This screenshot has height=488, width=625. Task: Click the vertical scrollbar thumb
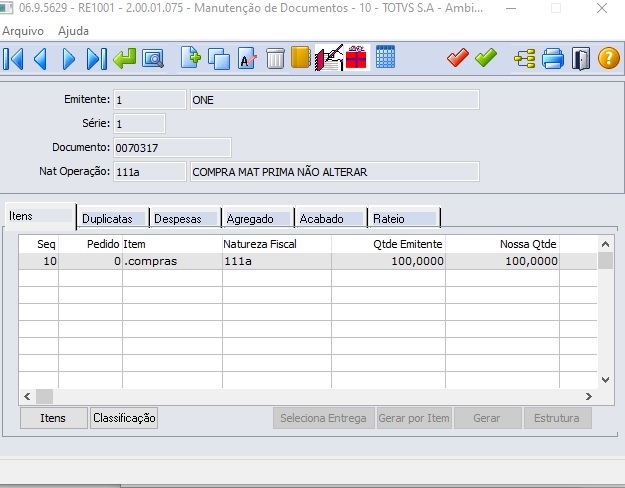pyautogui.click(x=605, y=261)
